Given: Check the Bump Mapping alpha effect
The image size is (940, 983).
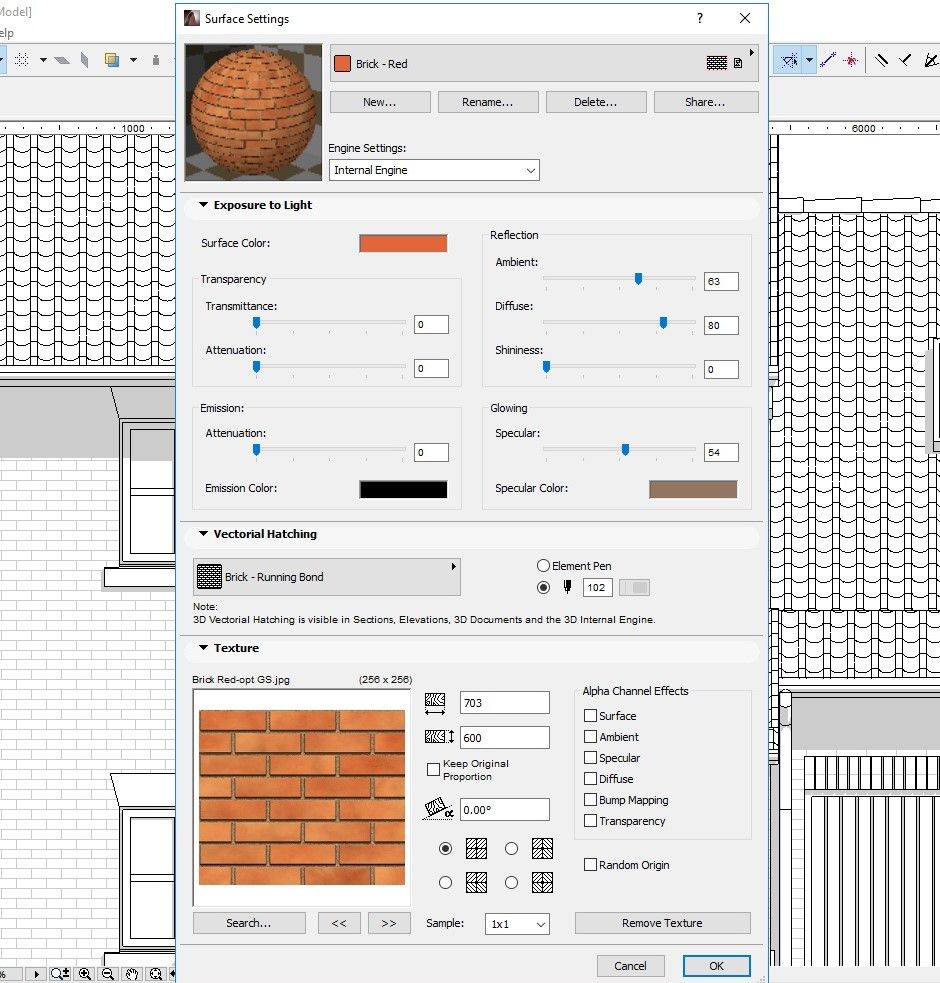Looking at the screenshot, I should coord(590,800).
